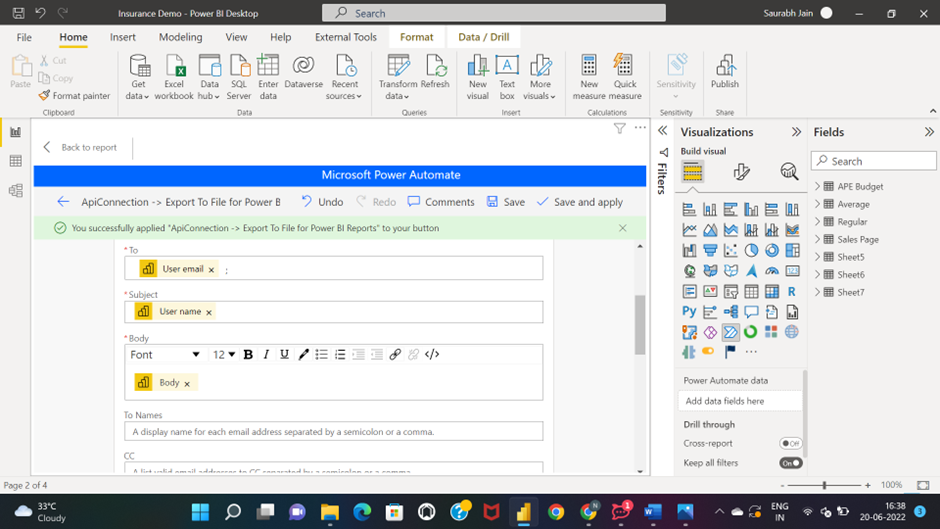
Task: Toggle Cross-report drill through
Action: (790, 443)
